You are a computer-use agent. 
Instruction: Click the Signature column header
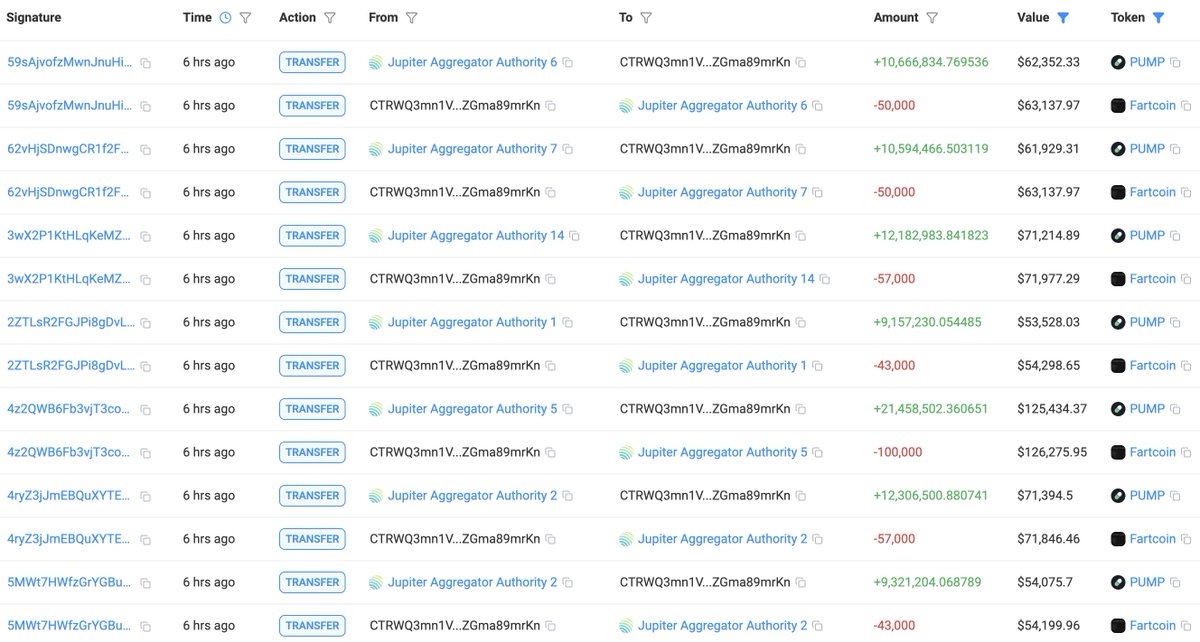pos(34,18)
